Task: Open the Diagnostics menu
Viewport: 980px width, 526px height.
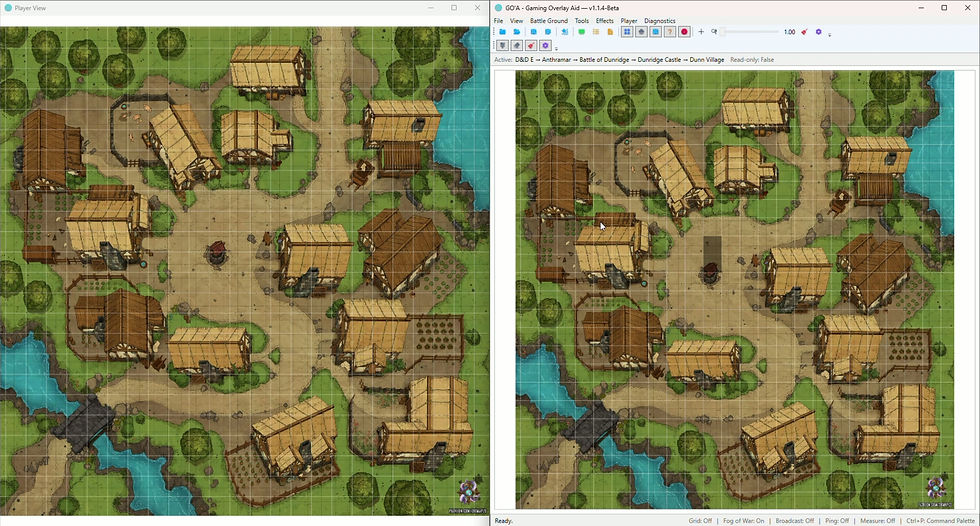Action: tap(659, 21)
